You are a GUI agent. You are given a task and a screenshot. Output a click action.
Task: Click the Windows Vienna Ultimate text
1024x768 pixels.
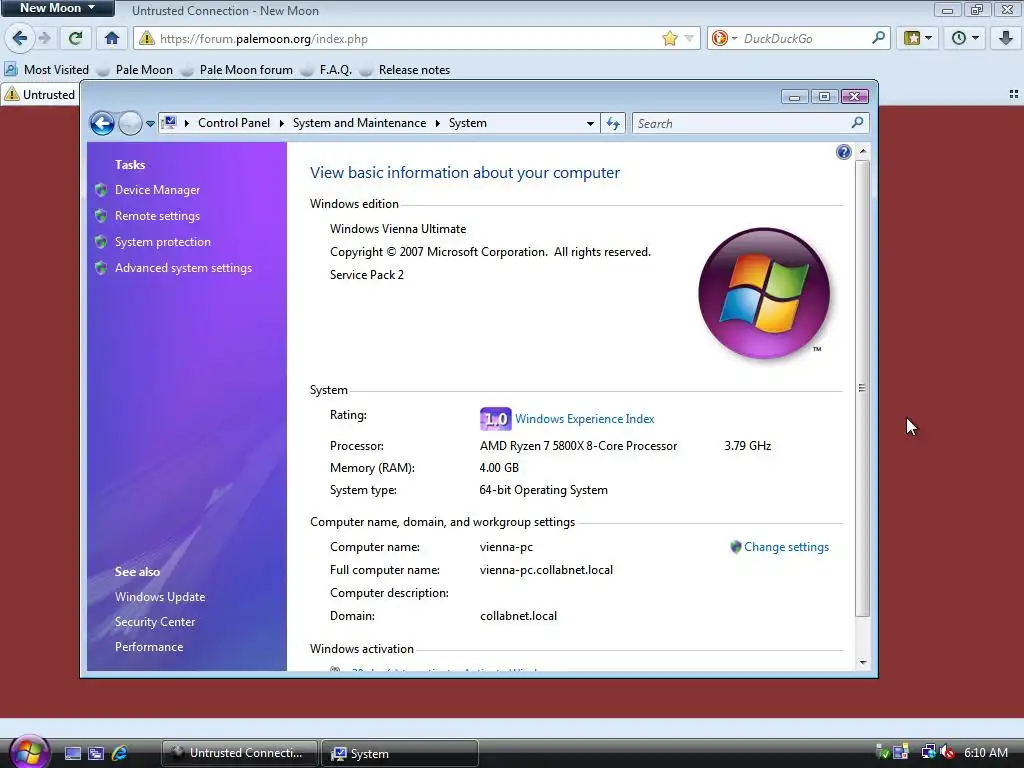coord(398,229)
